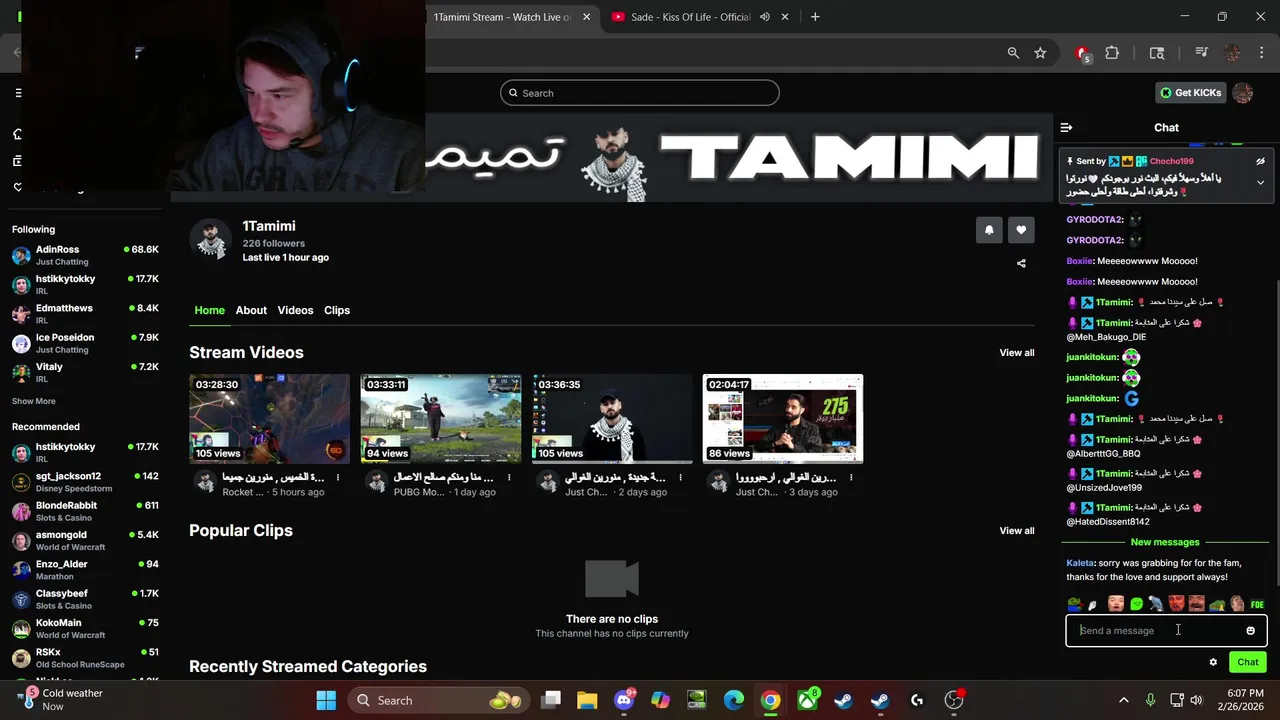Viewport: 1280px width, 720px height.
Task: Open Chrome media controls icon
Action: pyautogui.click(x=1201, y=53)
